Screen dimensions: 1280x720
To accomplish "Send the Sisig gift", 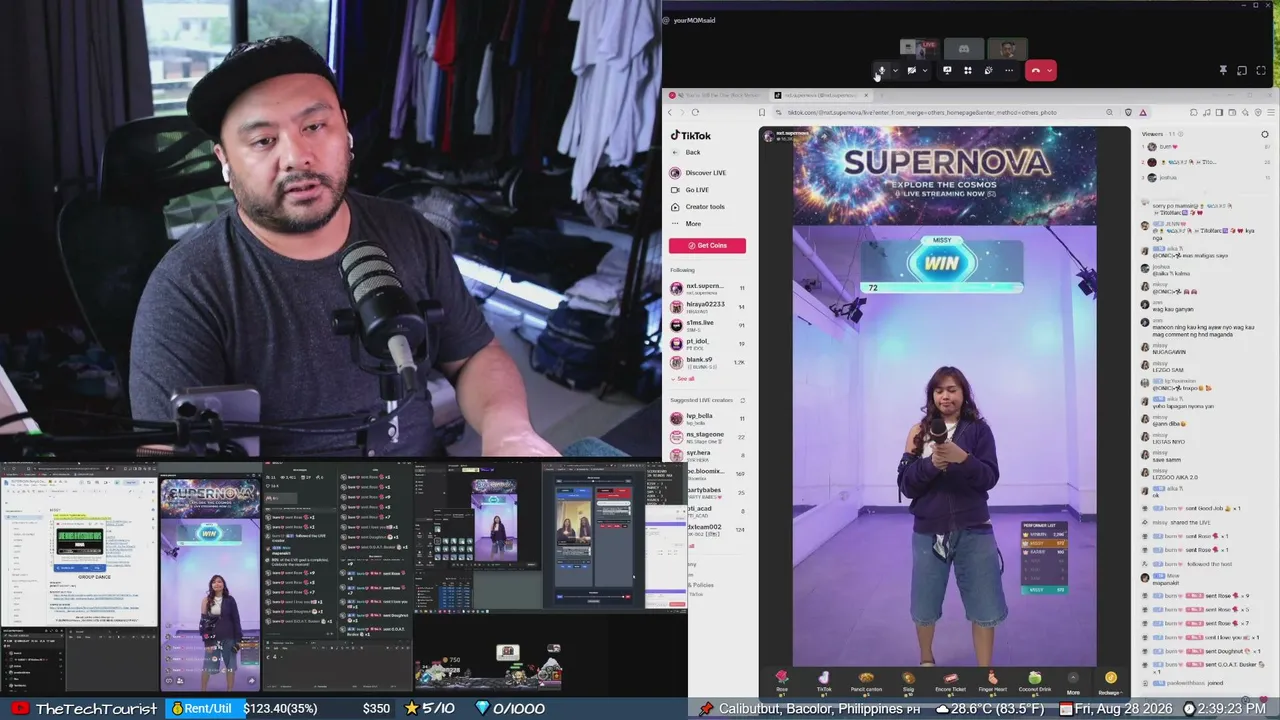I will [908, 682].
